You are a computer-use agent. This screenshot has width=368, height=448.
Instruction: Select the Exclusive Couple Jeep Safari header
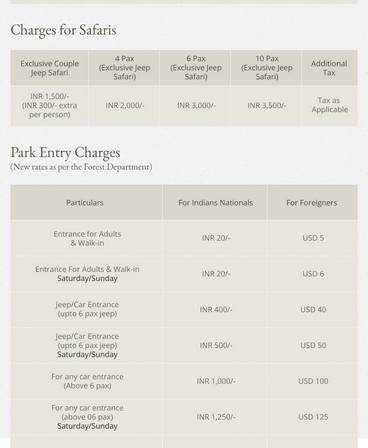[50, 68]
